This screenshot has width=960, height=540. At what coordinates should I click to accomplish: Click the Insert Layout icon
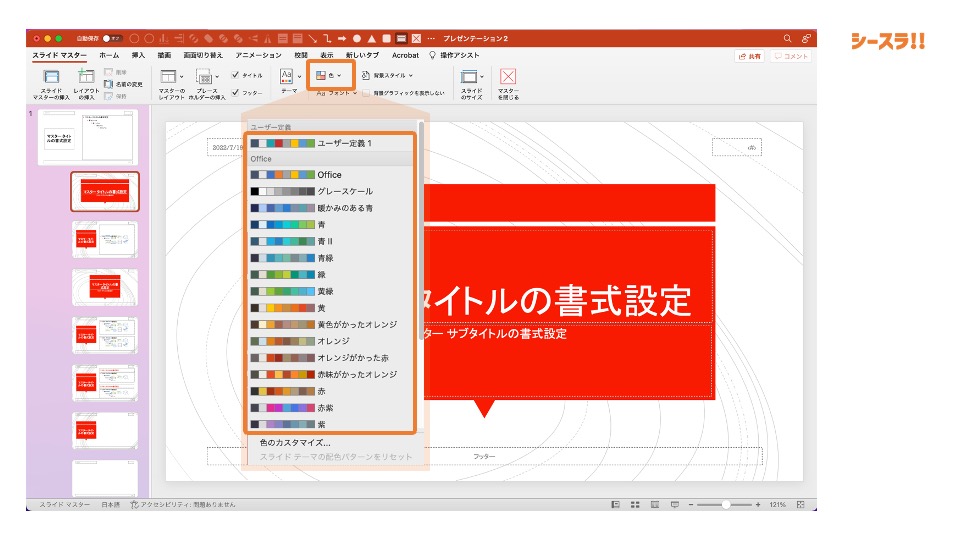86,77
